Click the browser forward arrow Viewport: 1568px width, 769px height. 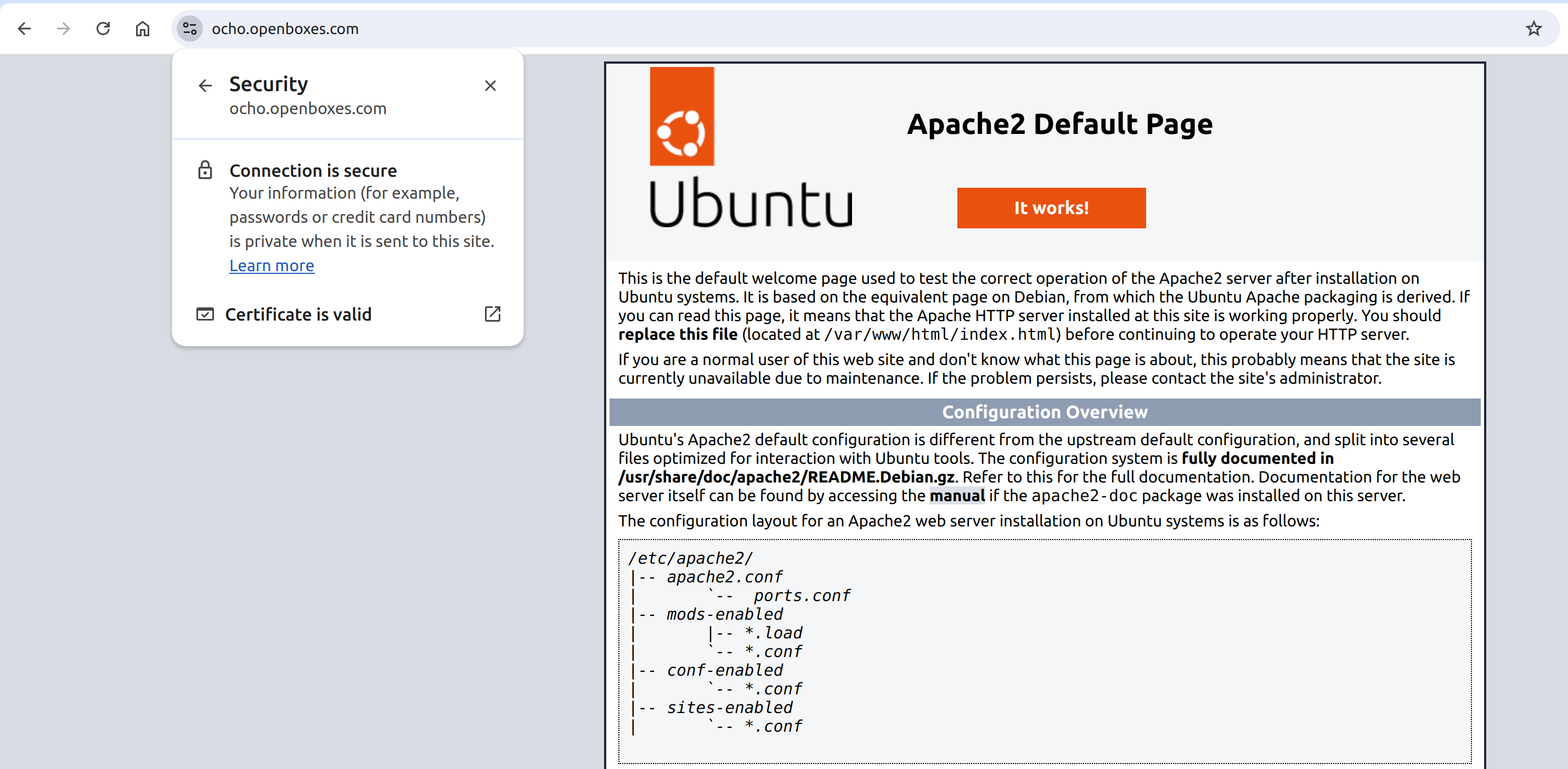63,29
